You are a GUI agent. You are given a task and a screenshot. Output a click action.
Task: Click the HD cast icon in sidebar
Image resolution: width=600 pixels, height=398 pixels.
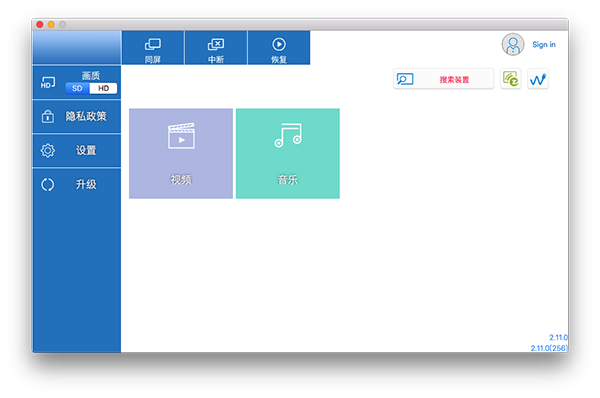(48, 83)
